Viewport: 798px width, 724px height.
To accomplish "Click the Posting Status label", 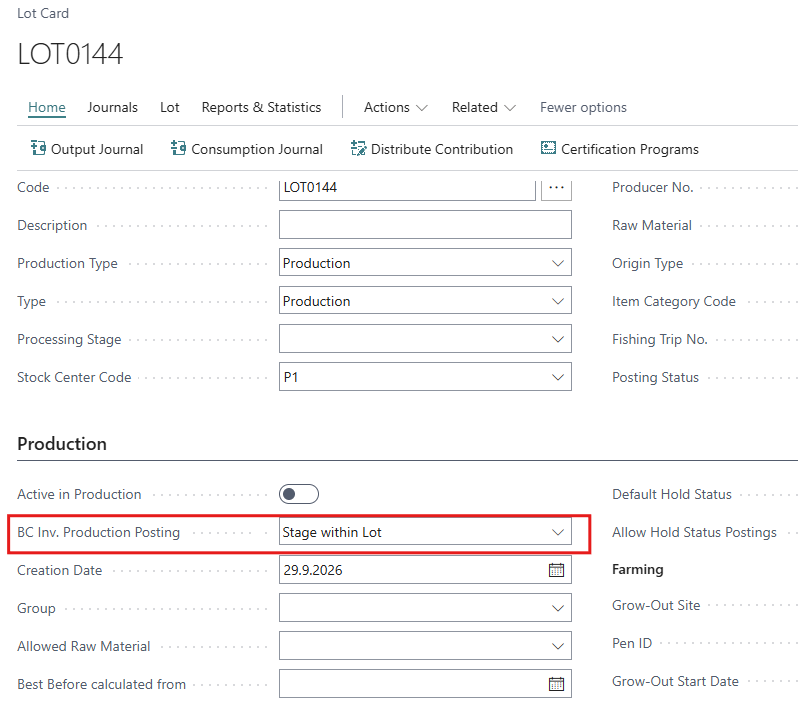I will click(656, 378).
